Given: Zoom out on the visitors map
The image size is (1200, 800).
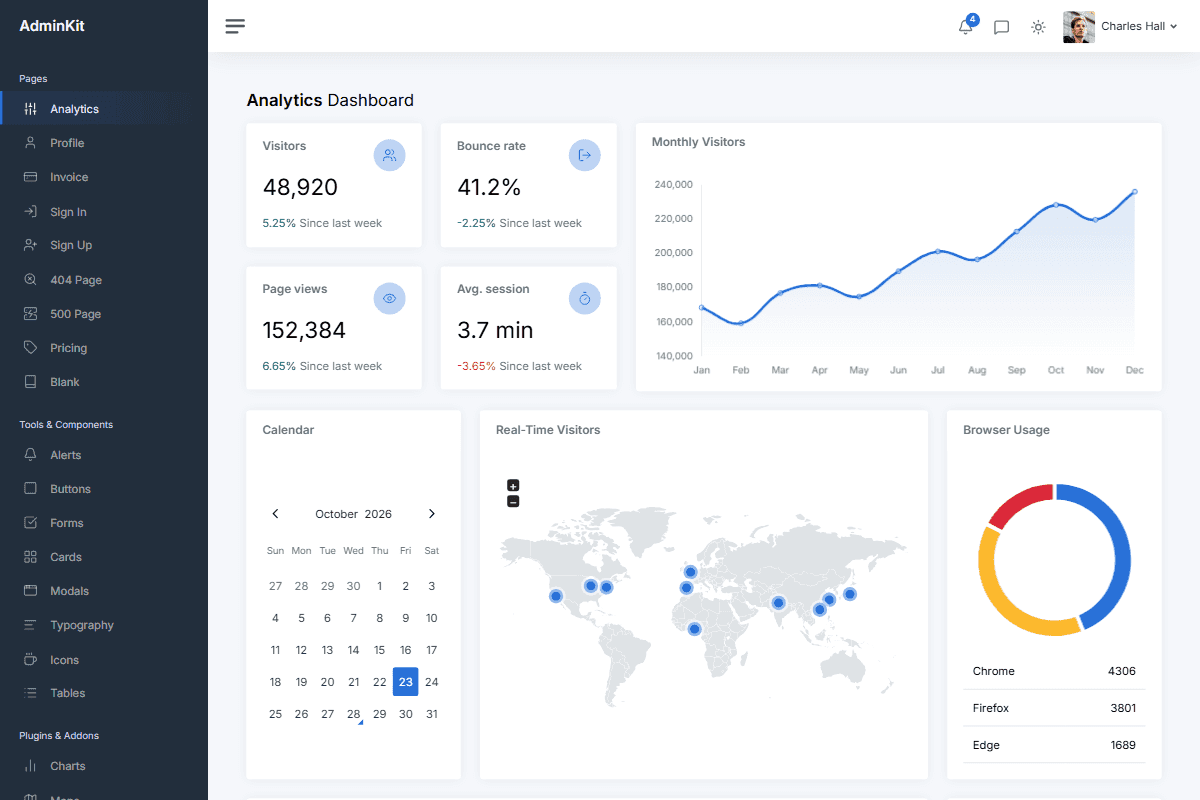Looking at the screenshot, I should 513,501.
